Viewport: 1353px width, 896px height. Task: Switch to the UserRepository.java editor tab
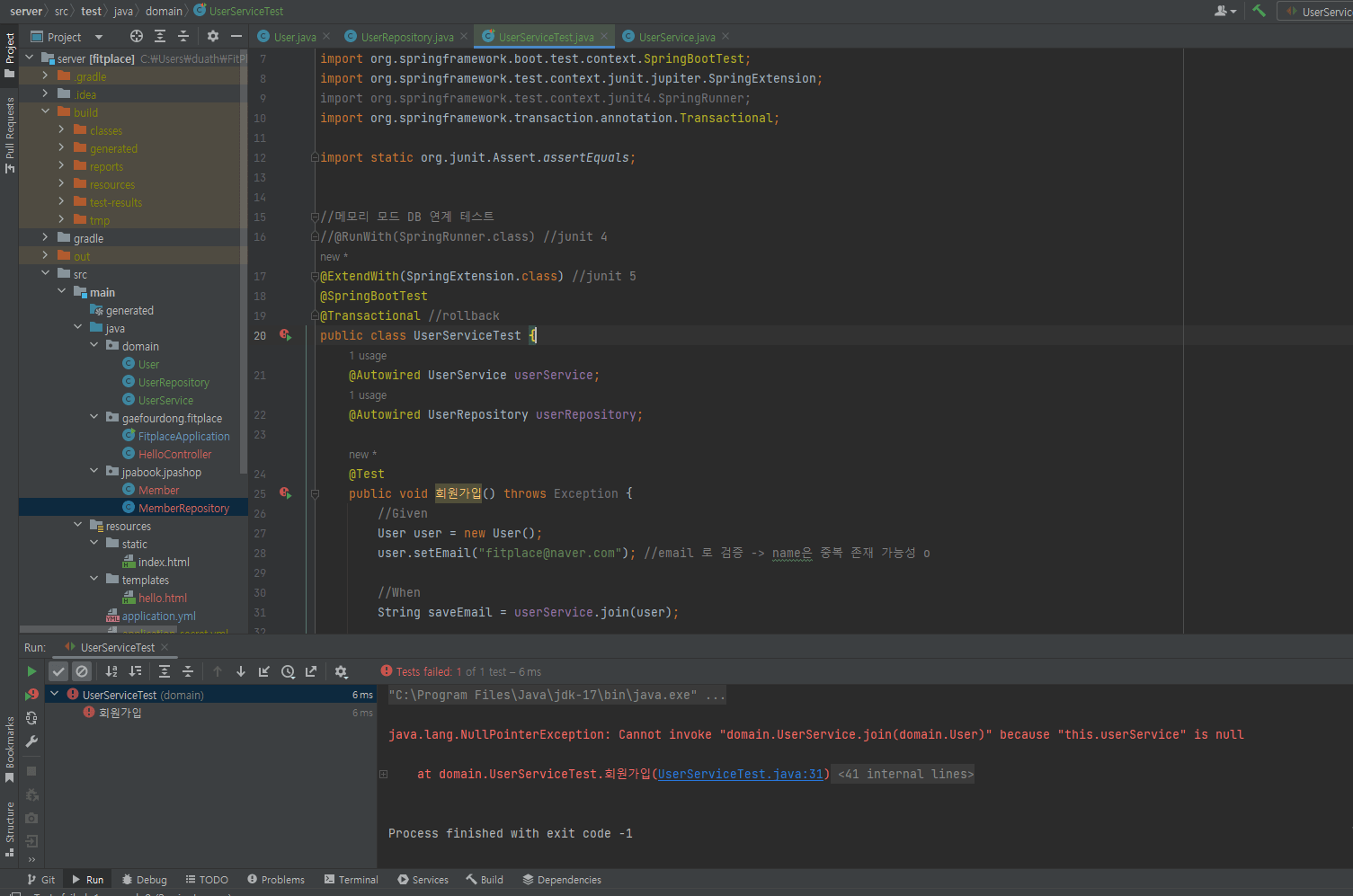click(405, 37)
